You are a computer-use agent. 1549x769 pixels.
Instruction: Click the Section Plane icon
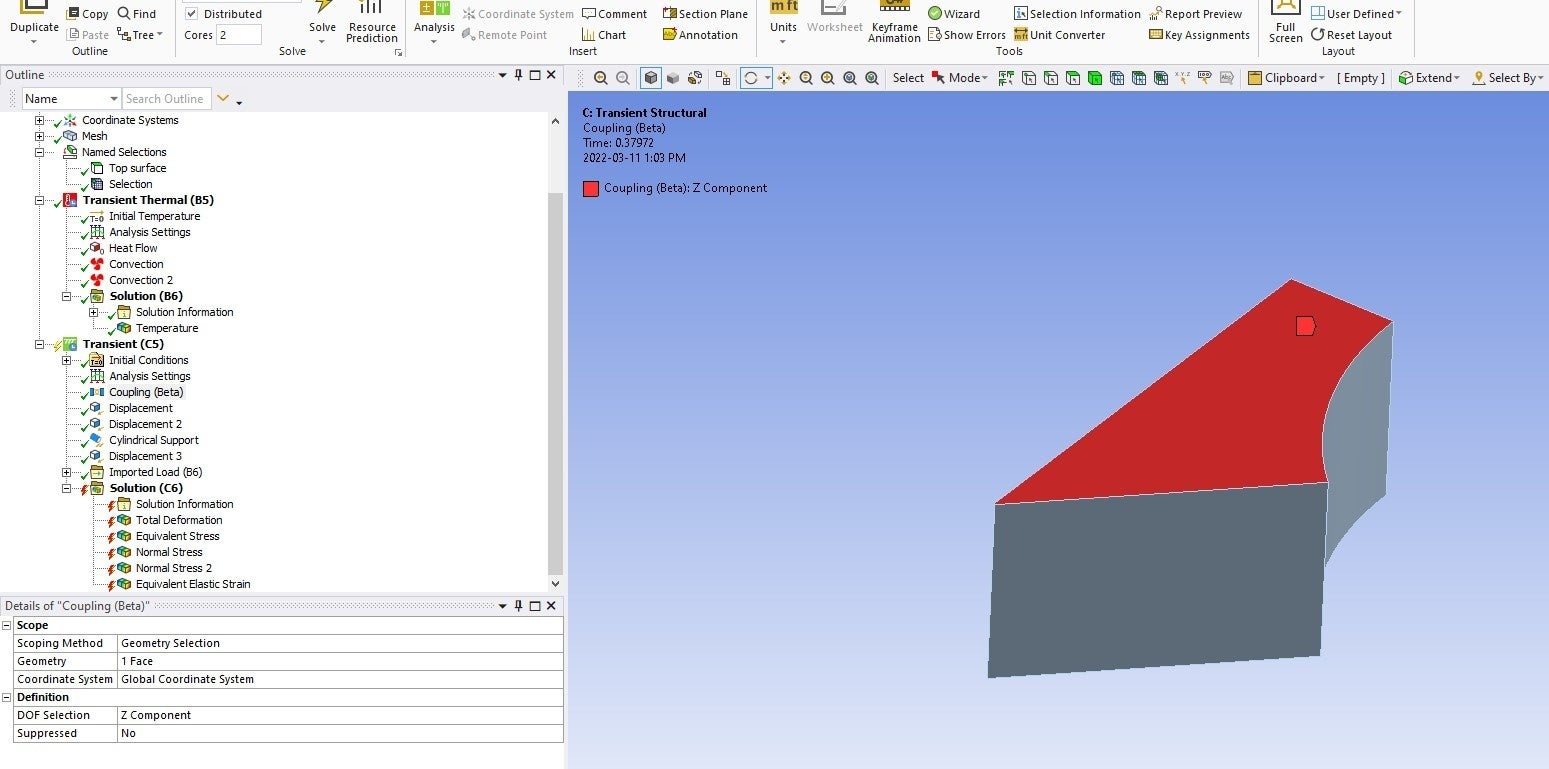point(670,14)
